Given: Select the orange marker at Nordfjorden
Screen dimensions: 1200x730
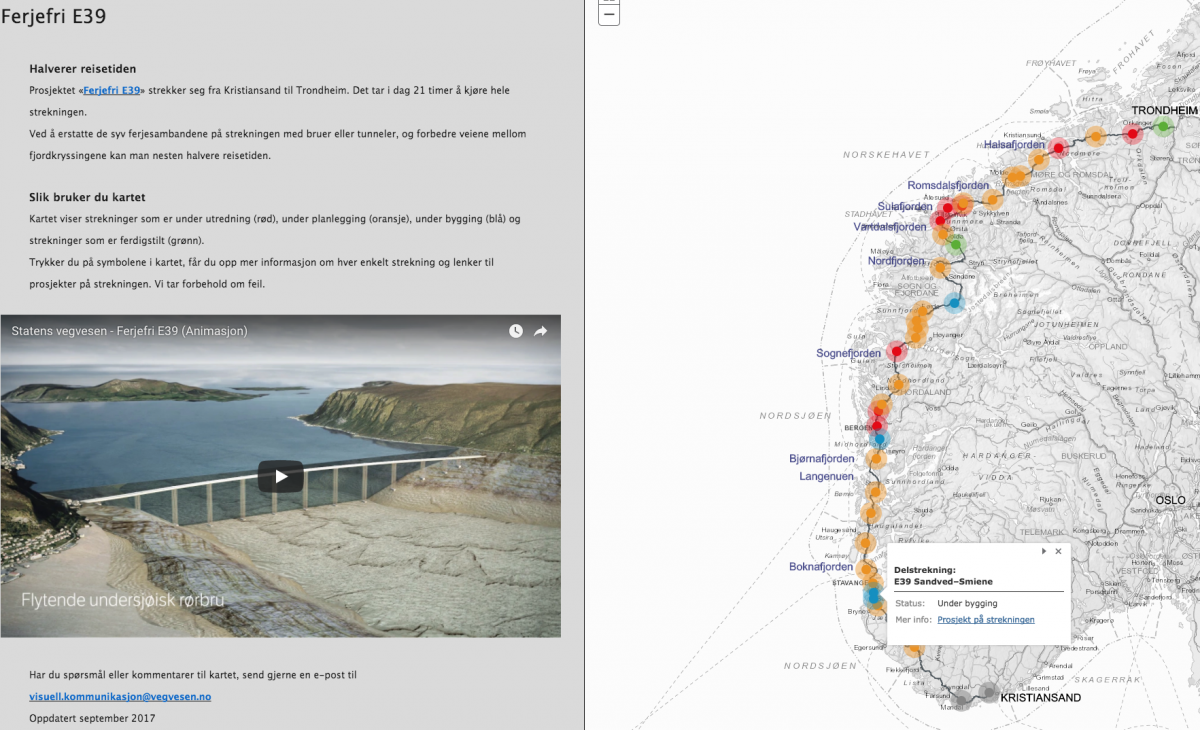Looking at the screenshot, I should 940,267.
